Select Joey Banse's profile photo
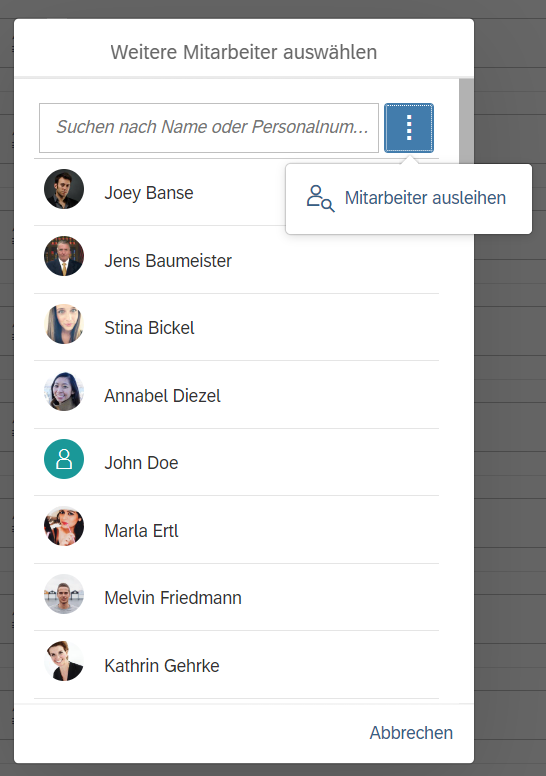This screenshot has width=546, height=776. 64,189
